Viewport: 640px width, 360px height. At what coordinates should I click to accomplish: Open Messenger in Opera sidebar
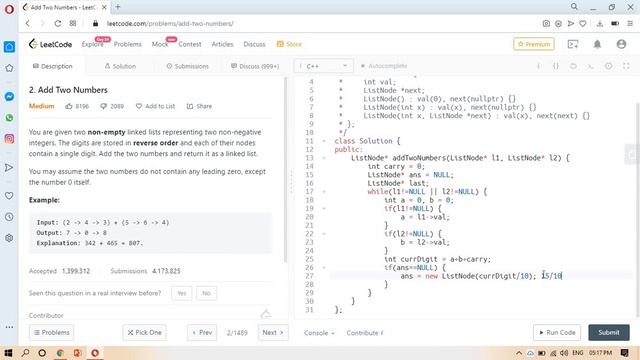(x=9, y=97)
